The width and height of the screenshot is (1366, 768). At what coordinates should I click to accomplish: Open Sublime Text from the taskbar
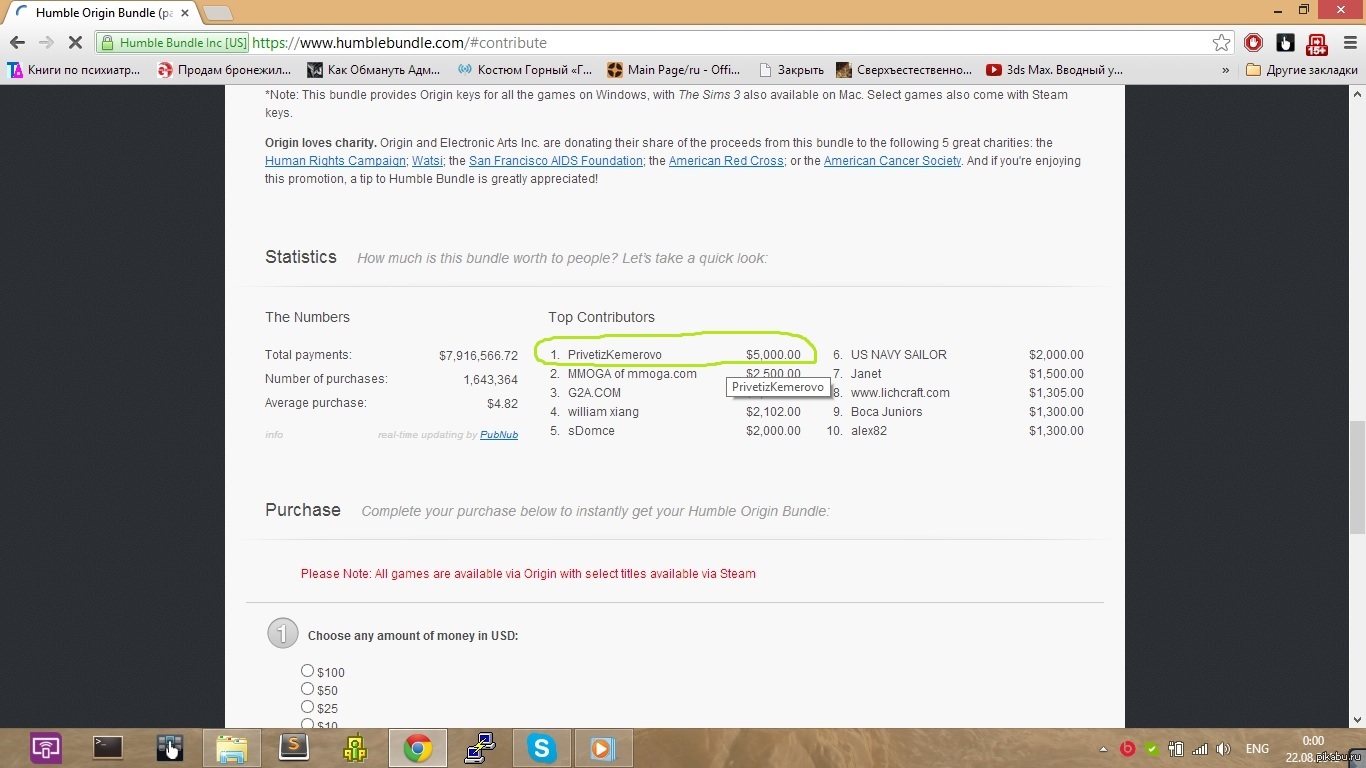pyautogui.click(x=294, y=748)
